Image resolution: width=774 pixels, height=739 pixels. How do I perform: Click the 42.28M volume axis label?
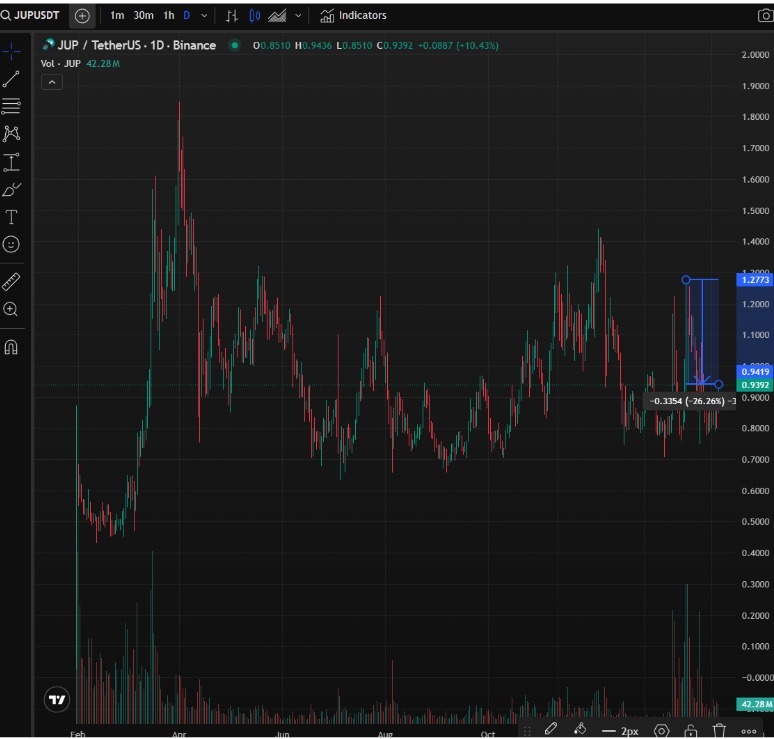click(755, 704)
